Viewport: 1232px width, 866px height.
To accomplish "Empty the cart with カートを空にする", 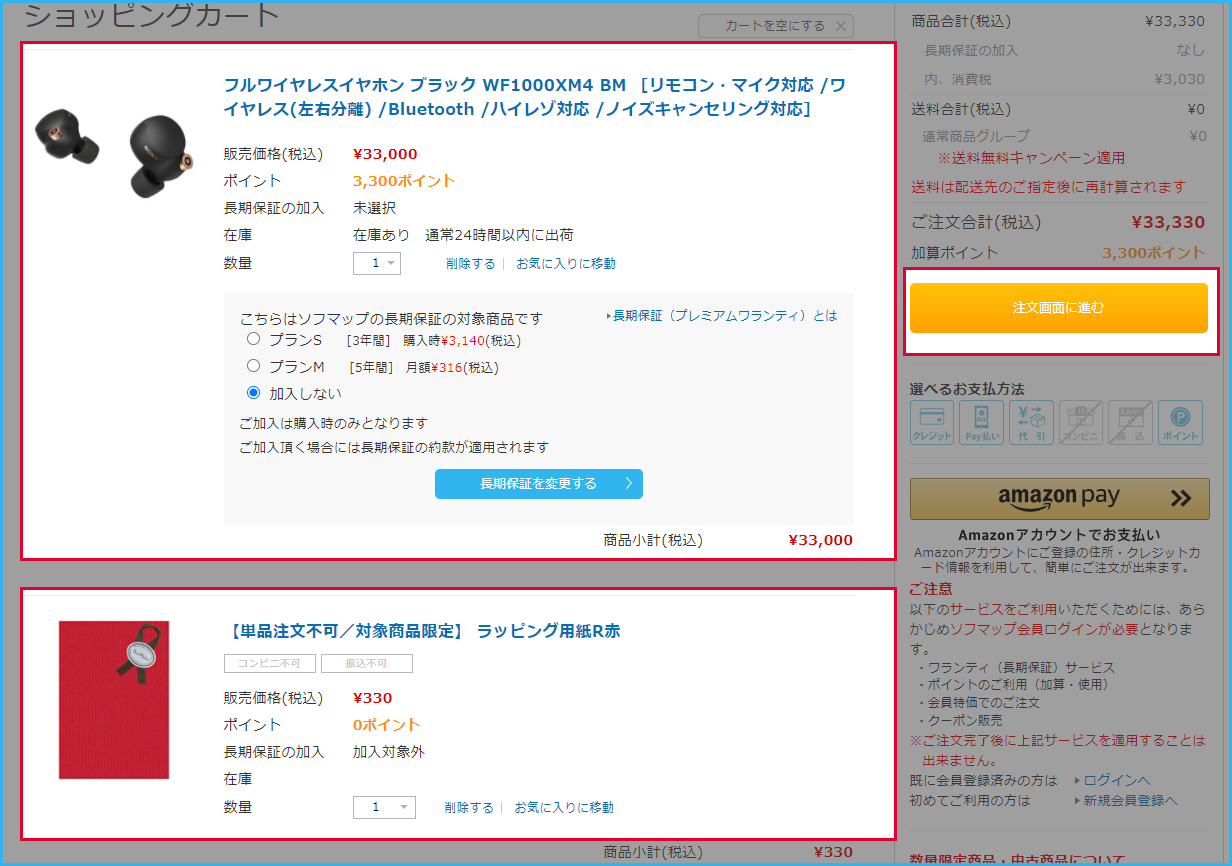I will (776, 26).
